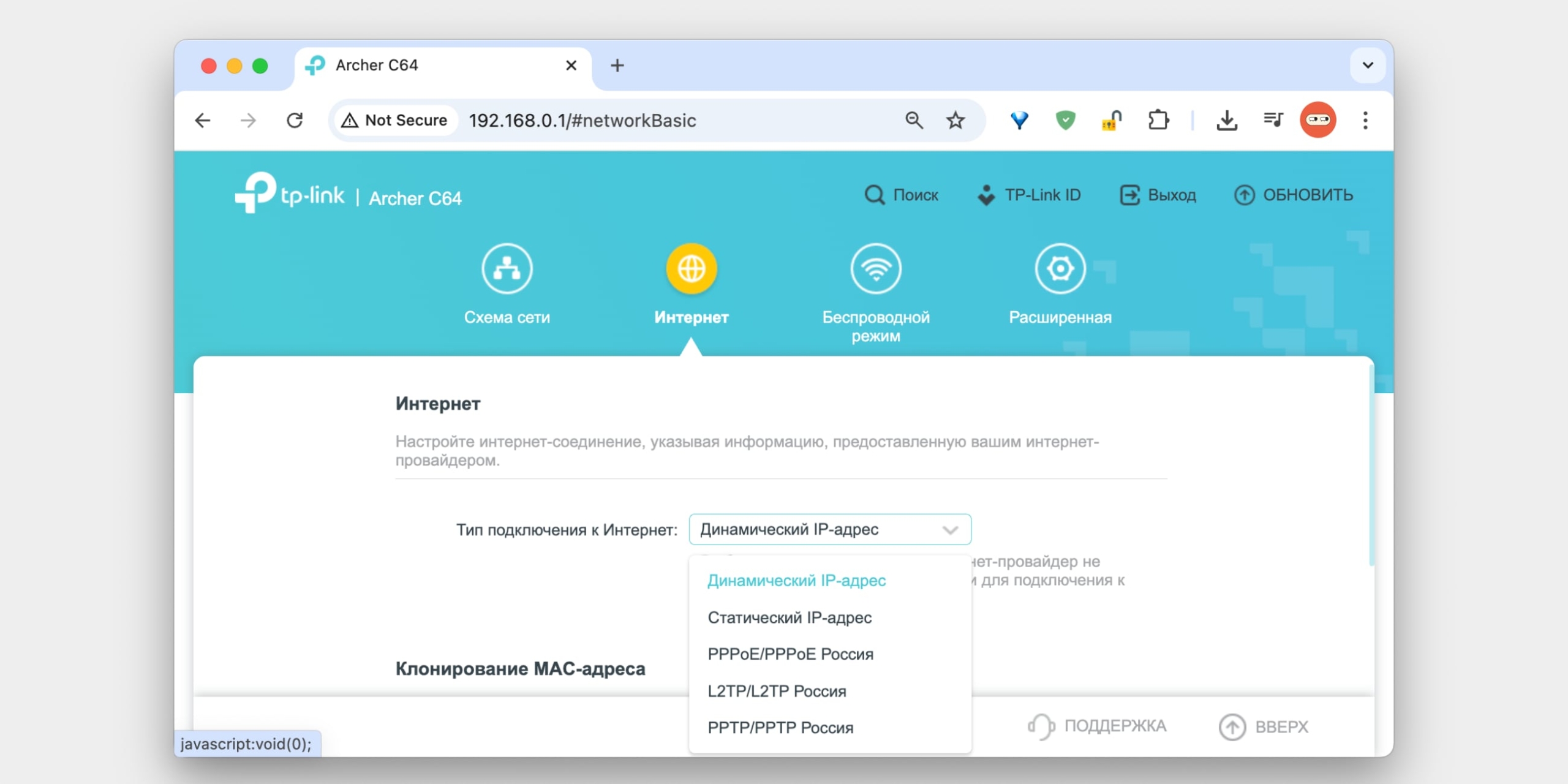Click the Поиск magnifier in the router header
This screenshot has width=1568, height=784.
click(x=874, y=195)
